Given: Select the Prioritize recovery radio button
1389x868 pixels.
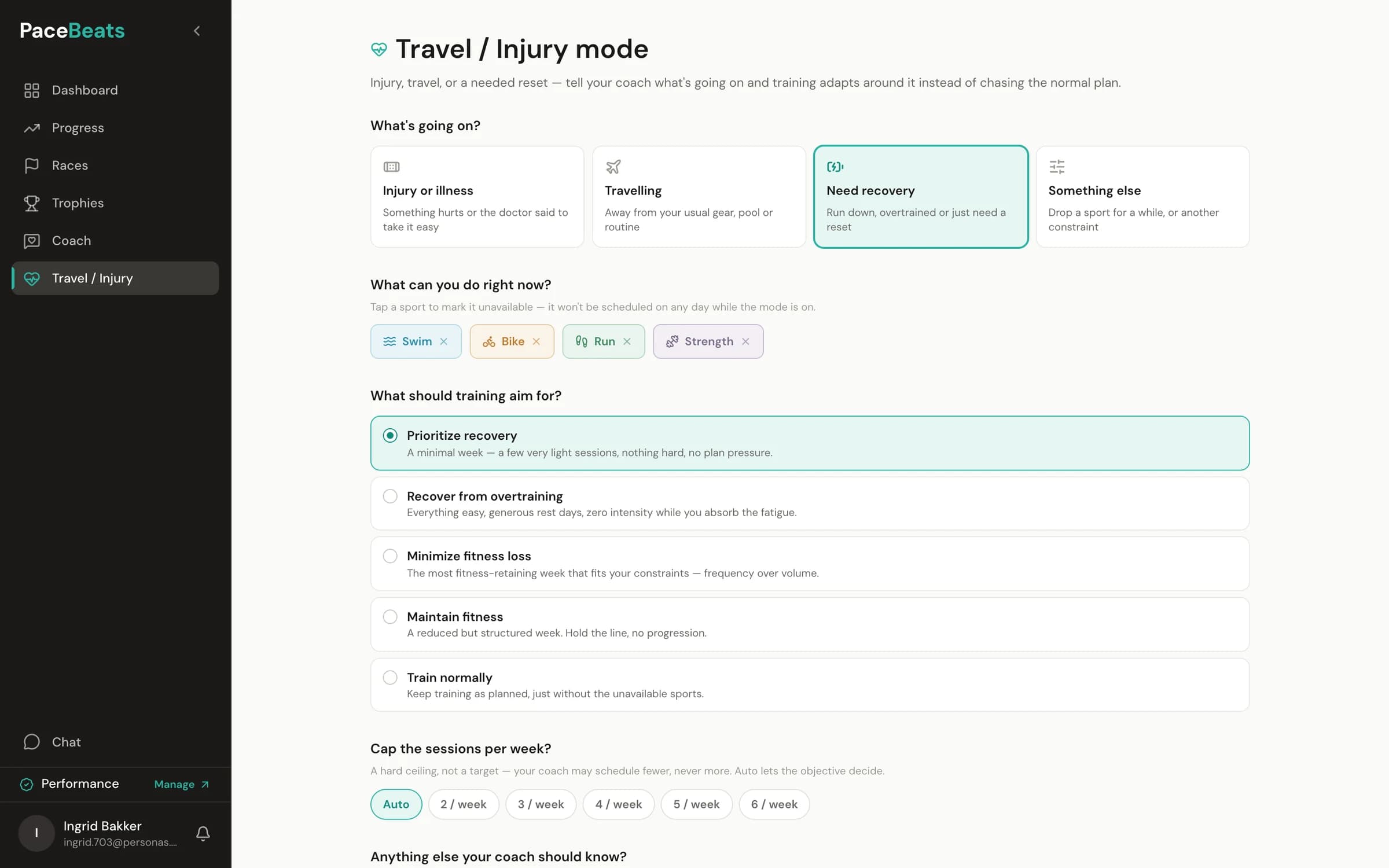Looking at the screenshot, I should click(390, 435).
